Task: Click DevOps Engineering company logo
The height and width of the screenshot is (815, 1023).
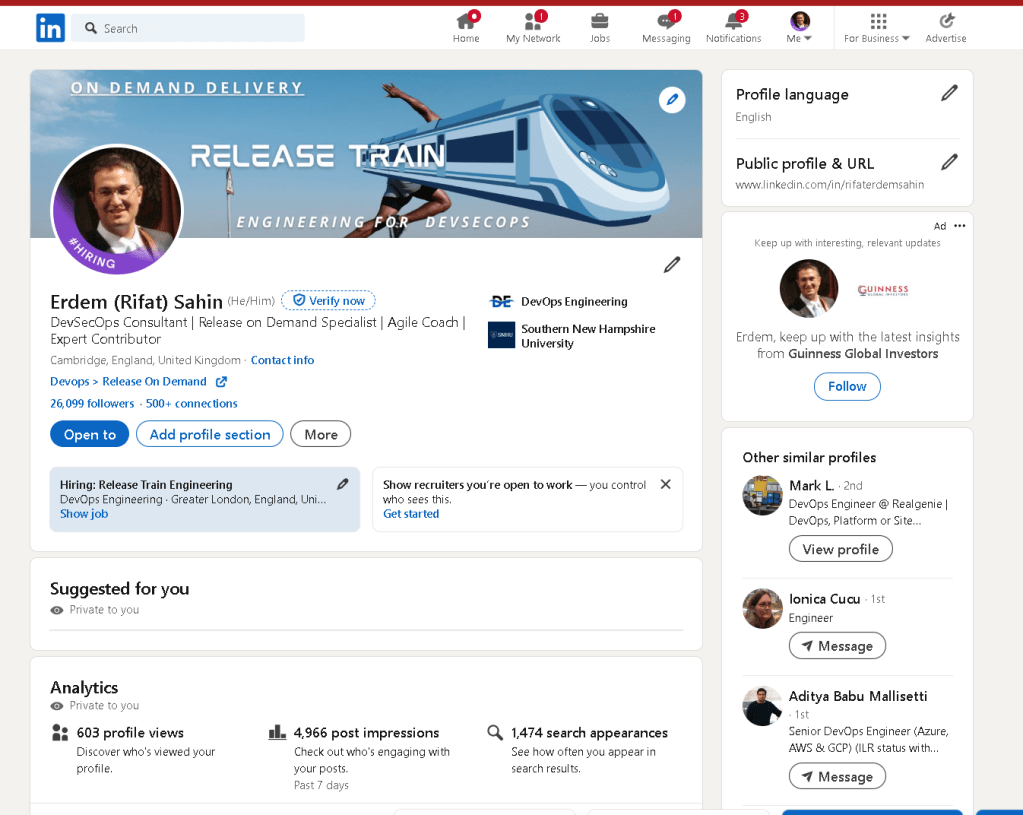Action: coord(501,301)
